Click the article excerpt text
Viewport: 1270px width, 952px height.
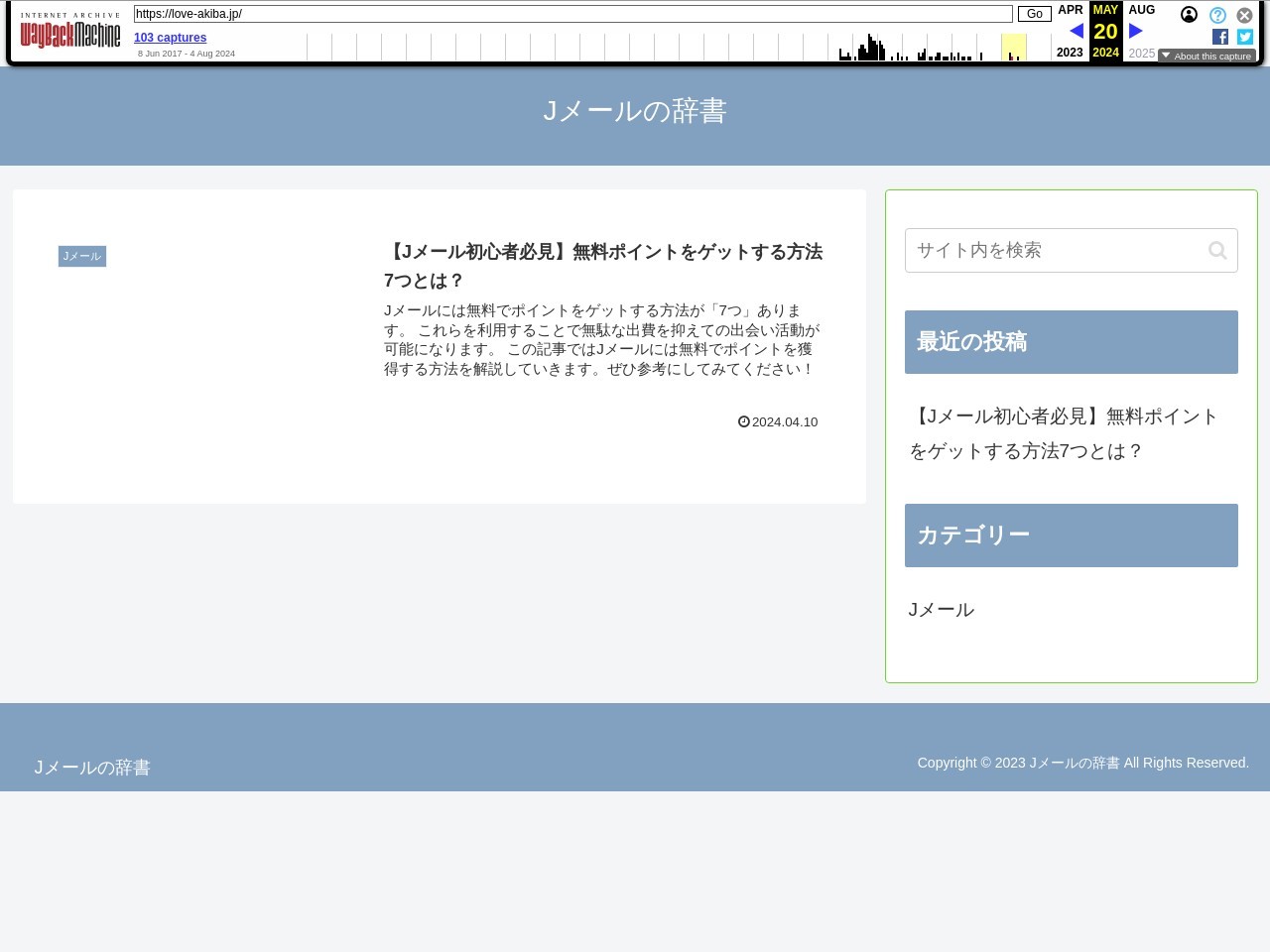pyautogui.click(x=602, y=340)
